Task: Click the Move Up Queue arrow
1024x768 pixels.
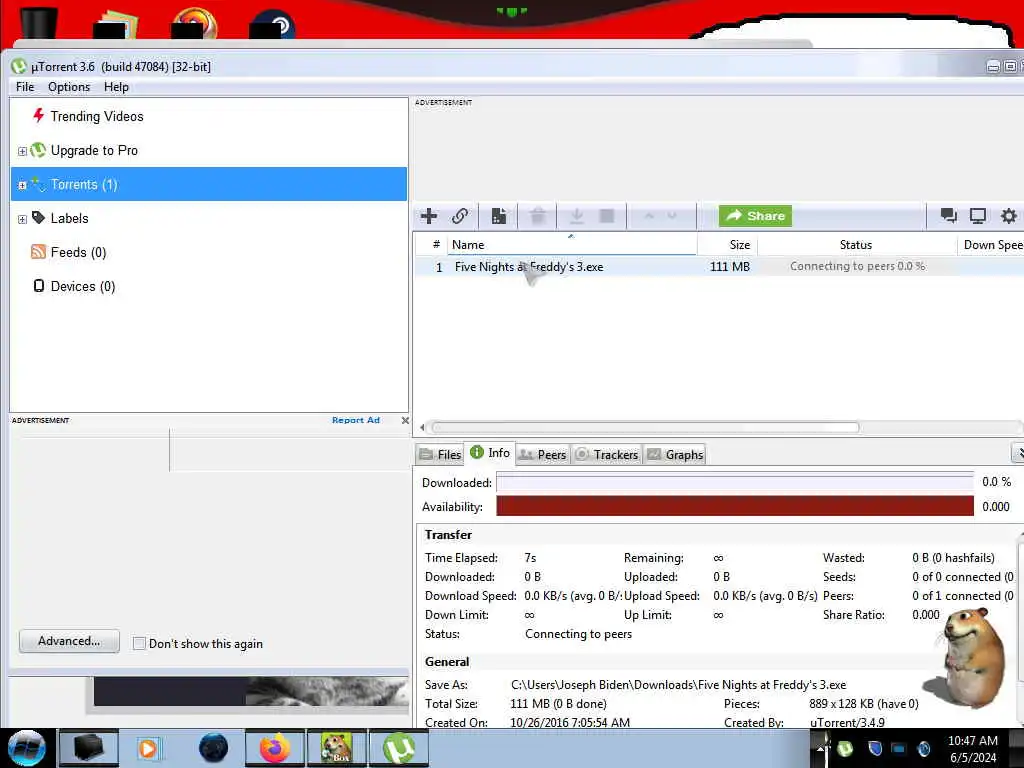Action: point(648,216)
